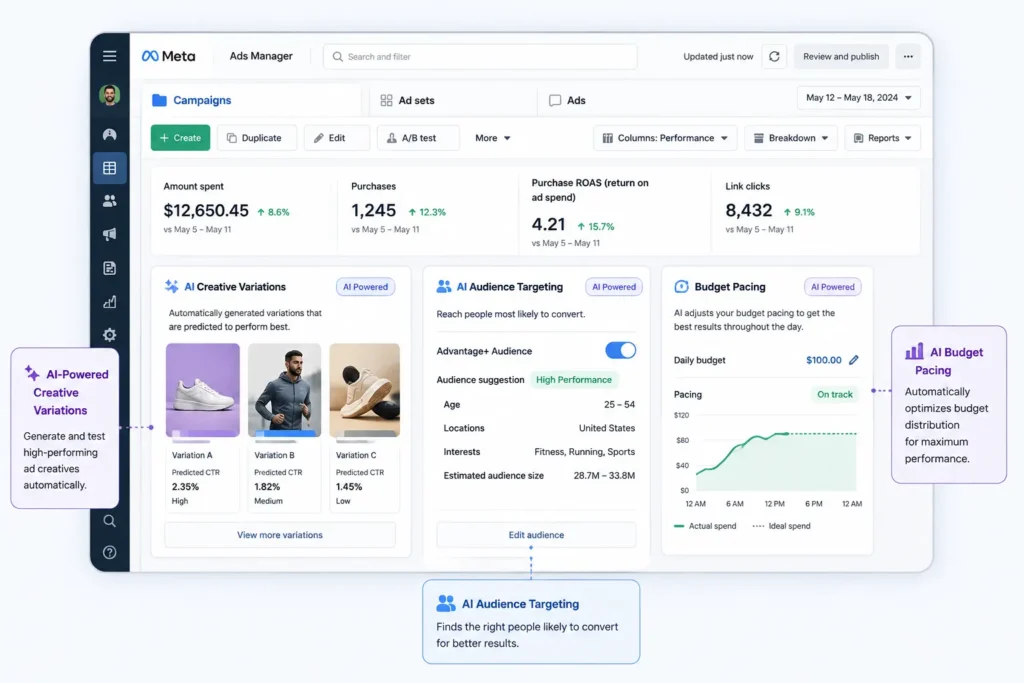Click the Ideal spend legend entry
Image resolution: width=1024 pixels, height=683 pixels.
click(781, 526)
